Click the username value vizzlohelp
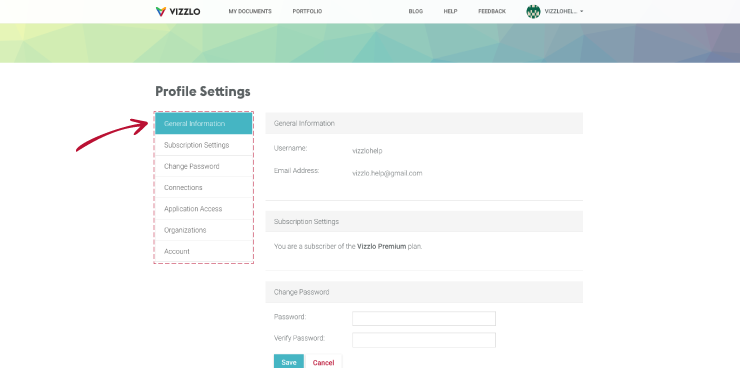Screen dimensions: 740x368 pyautogui.click(x=367, y=151)
